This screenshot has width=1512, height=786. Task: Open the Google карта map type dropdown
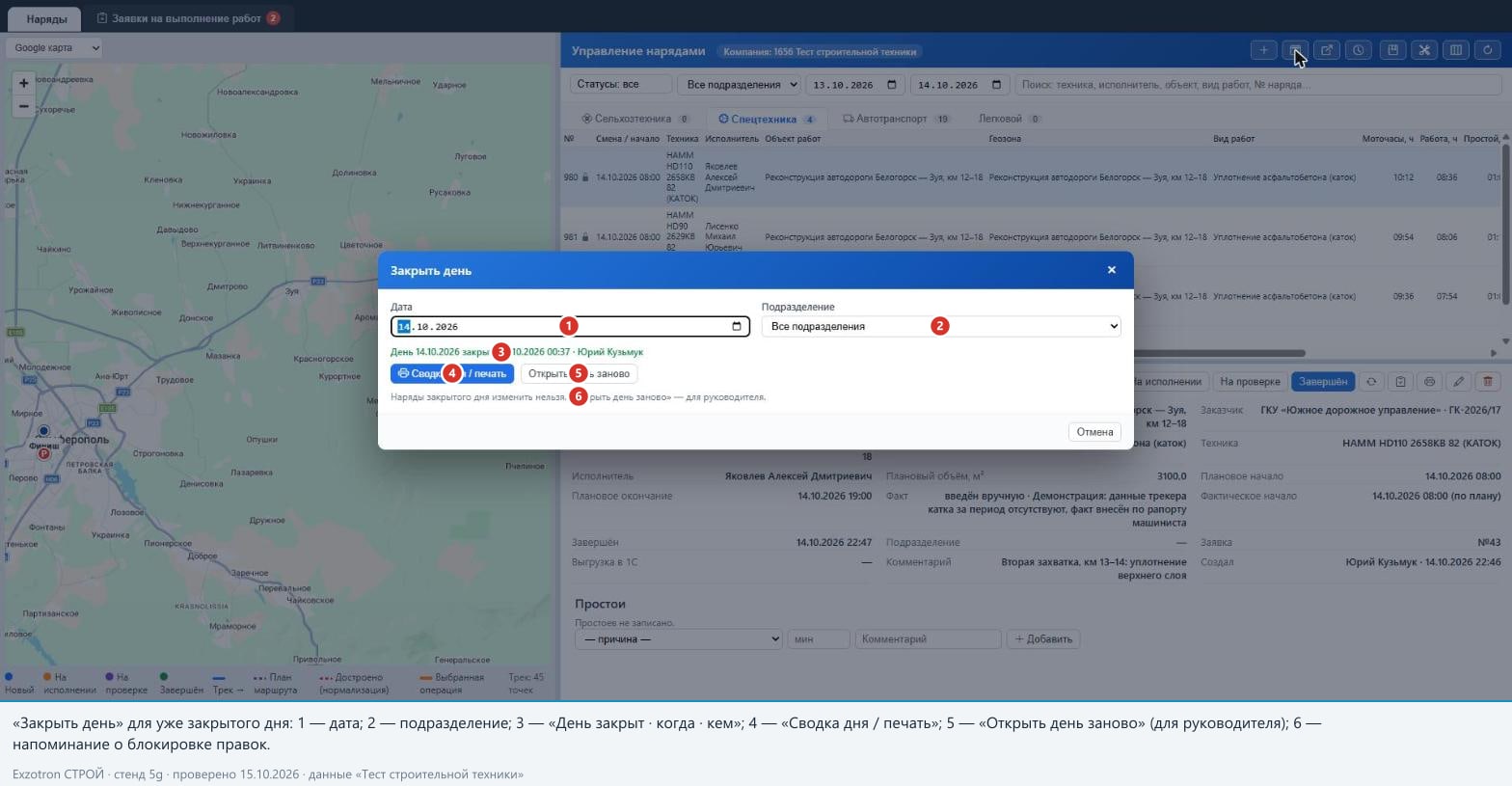54,47
